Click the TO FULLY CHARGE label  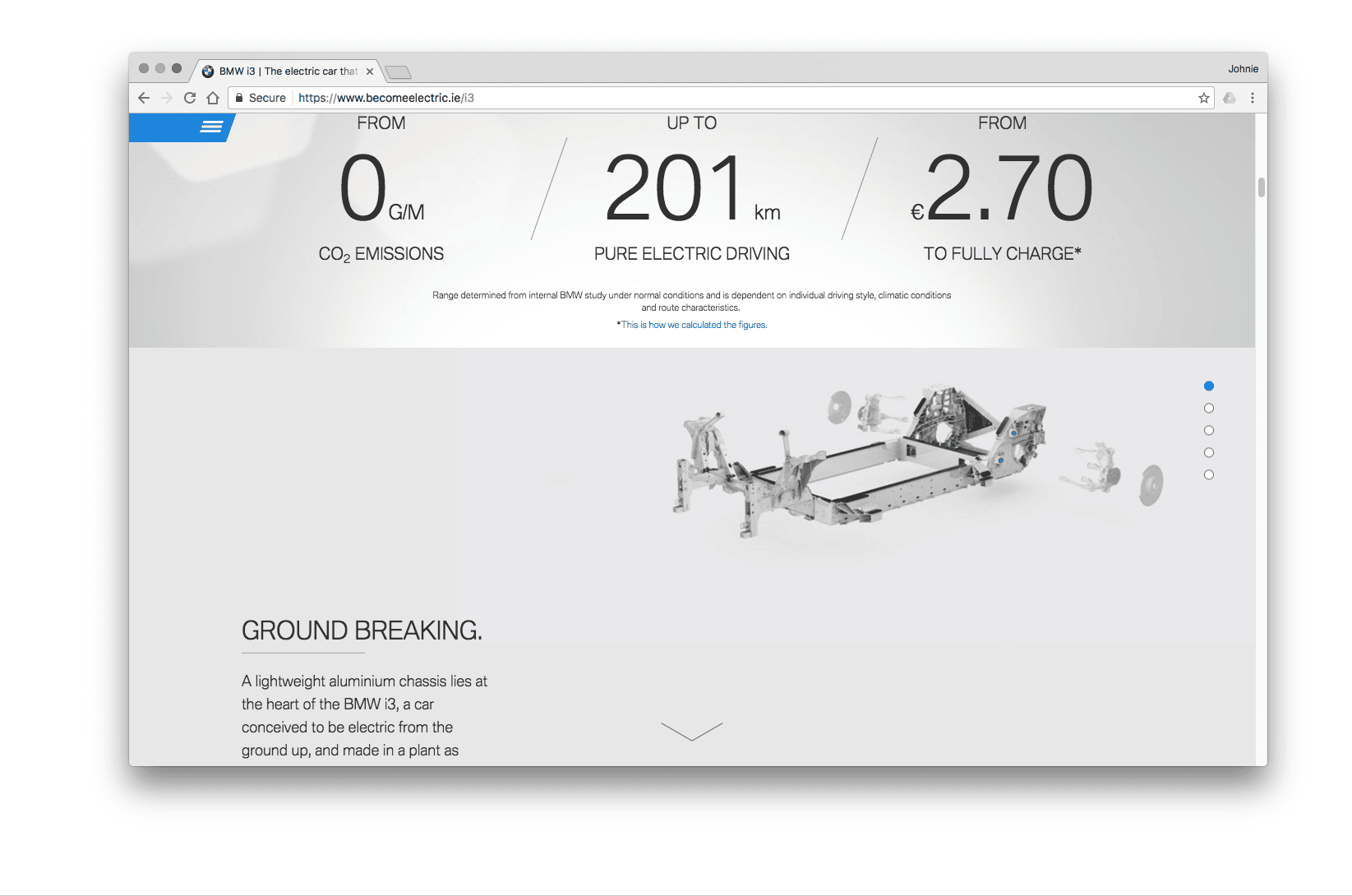[x=1002, y=254]
